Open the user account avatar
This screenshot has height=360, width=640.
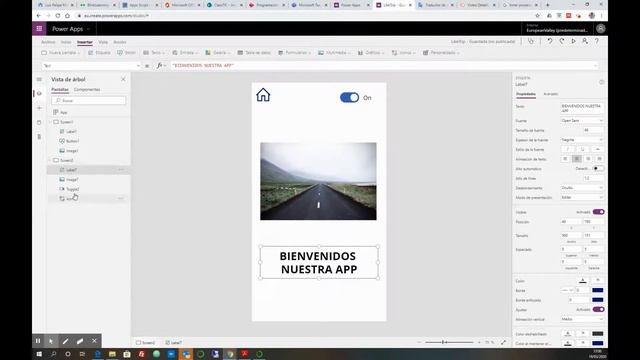click(x=600, y=29)
